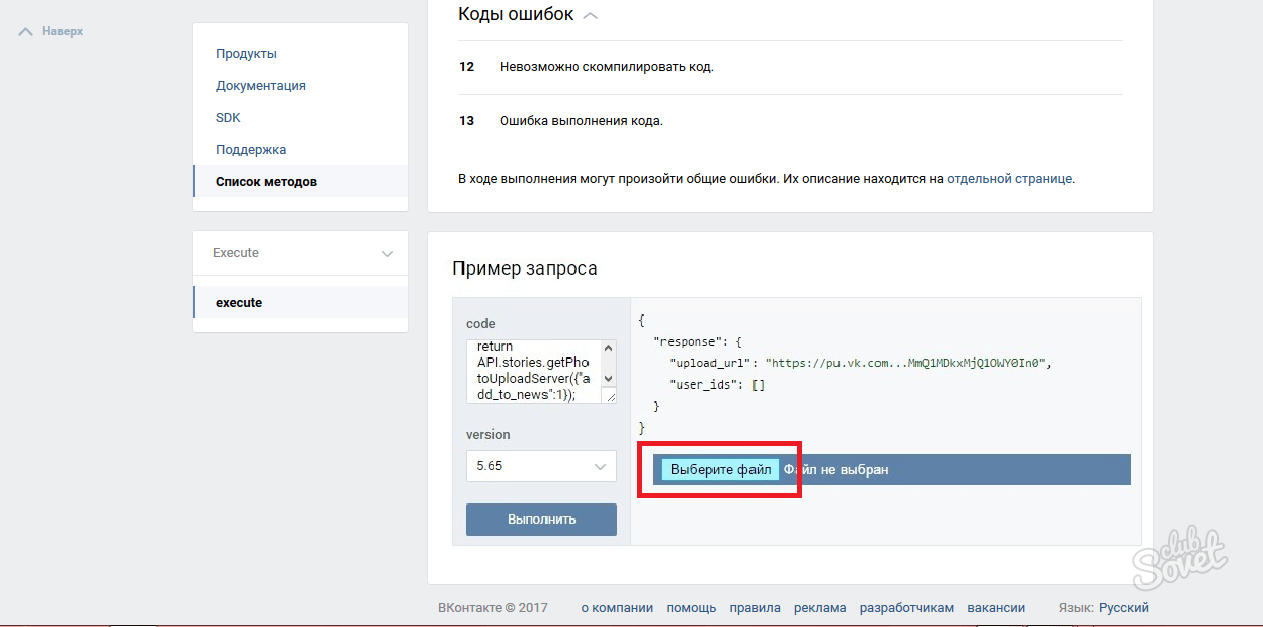Select SDK in the sidebar menu
The height and width of the screenshot is (627, 1263).
click(x=228, y=118)
